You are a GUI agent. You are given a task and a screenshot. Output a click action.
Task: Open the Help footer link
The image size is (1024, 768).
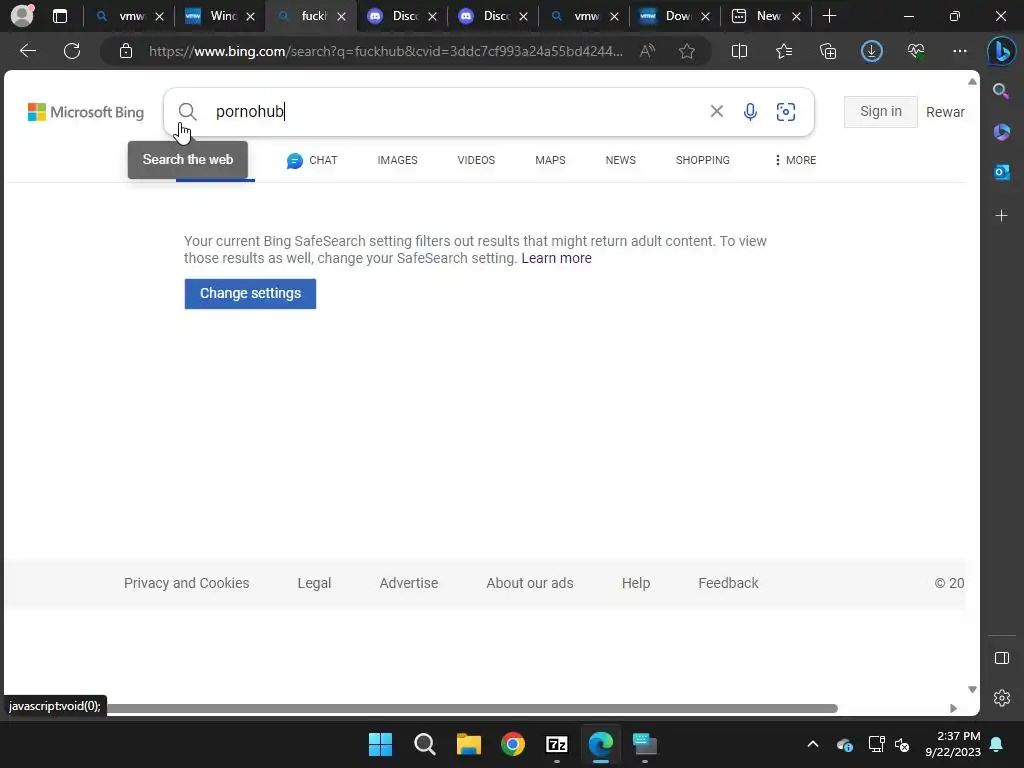pyautogui.click(x=635, y=583)
